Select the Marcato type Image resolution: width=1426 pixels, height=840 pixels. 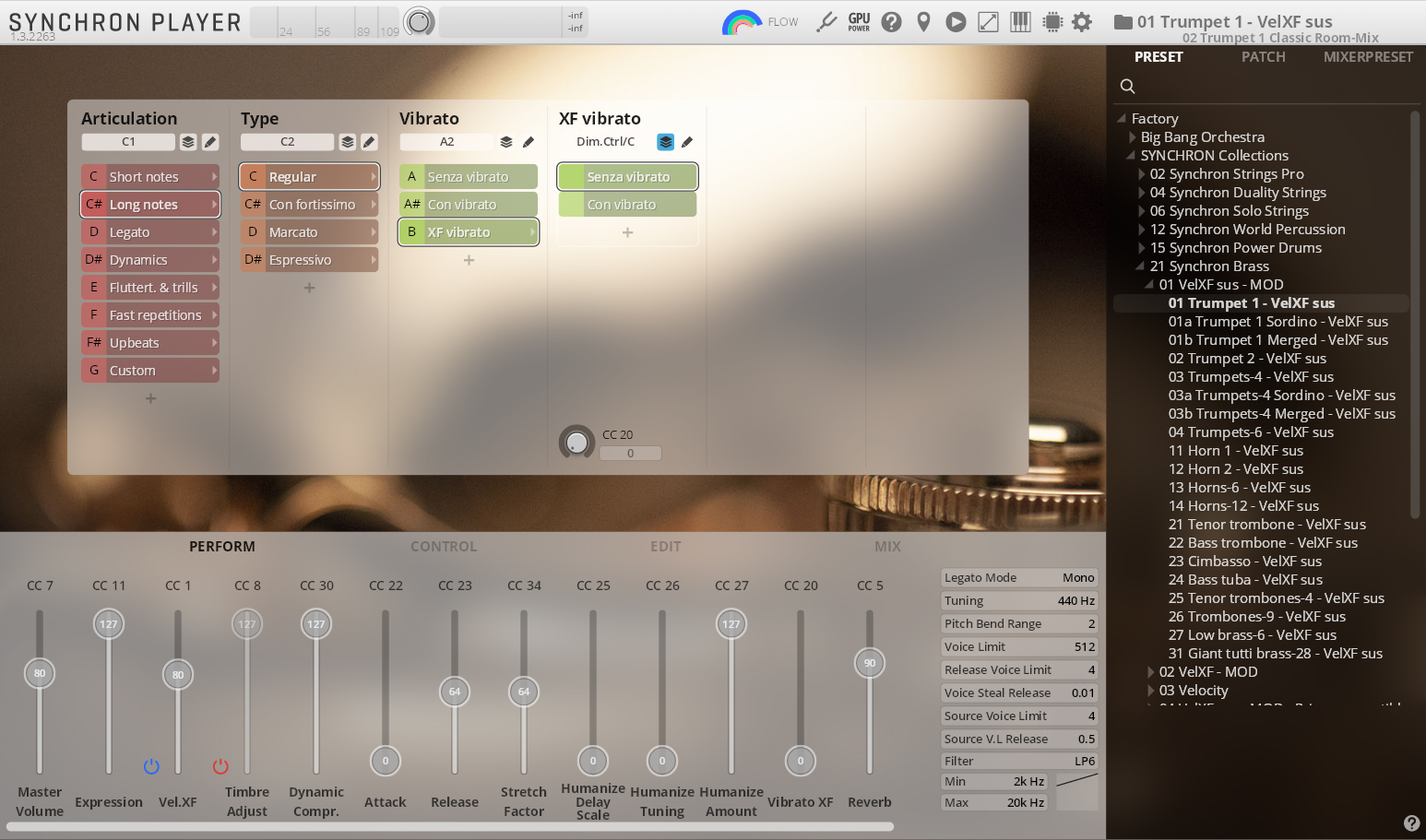point(309,232)
